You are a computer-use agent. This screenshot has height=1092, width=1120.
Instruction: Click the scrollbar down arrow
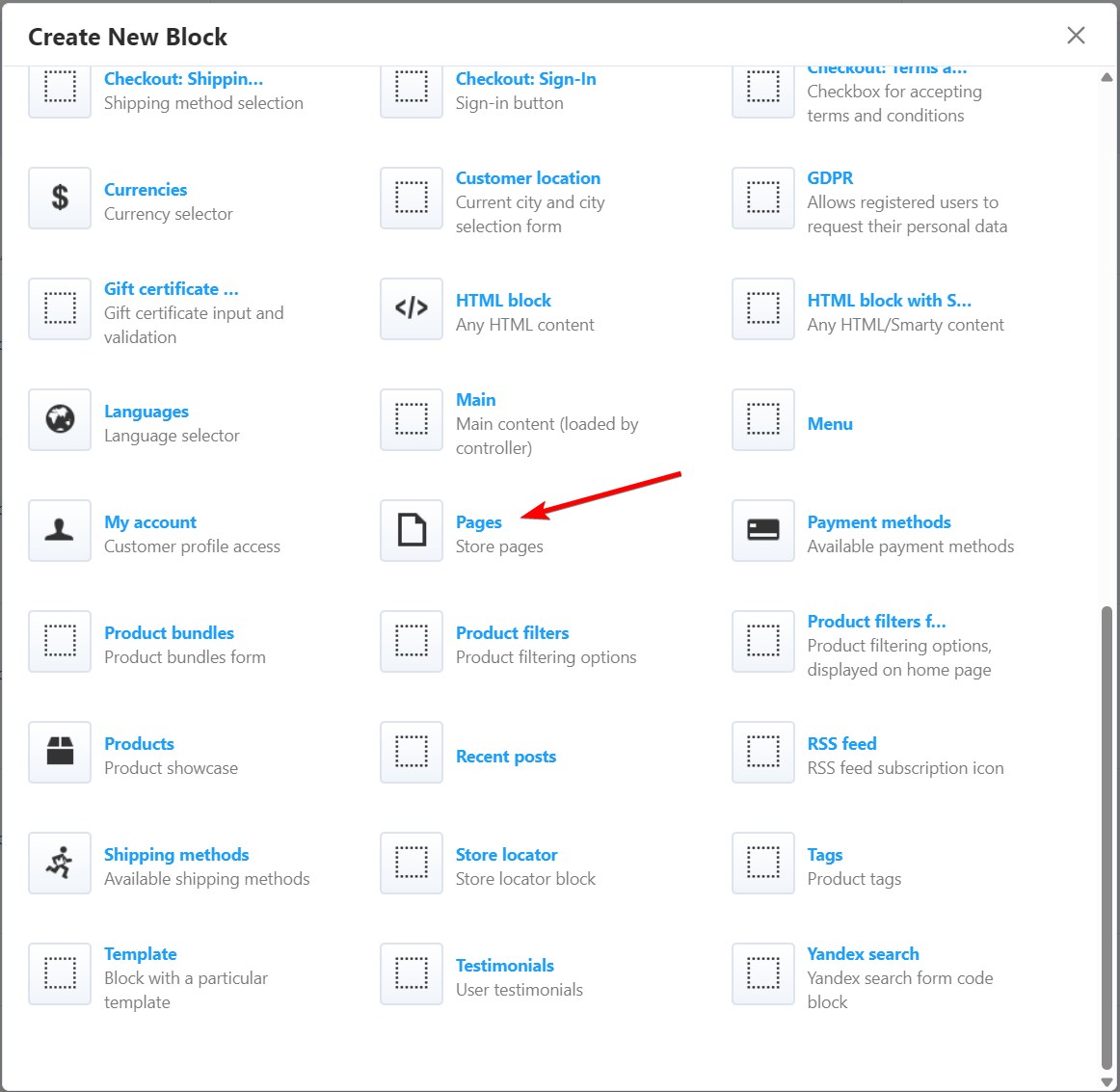[1107, 1081]
